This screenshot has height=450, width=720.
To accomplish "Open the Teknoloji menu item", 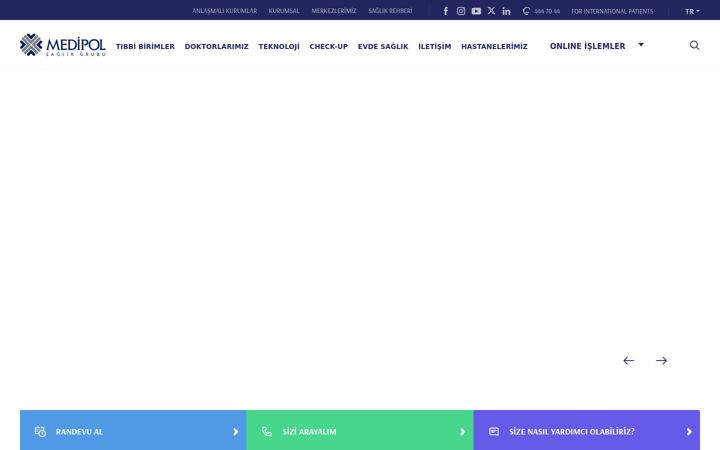I will [279, 46].
